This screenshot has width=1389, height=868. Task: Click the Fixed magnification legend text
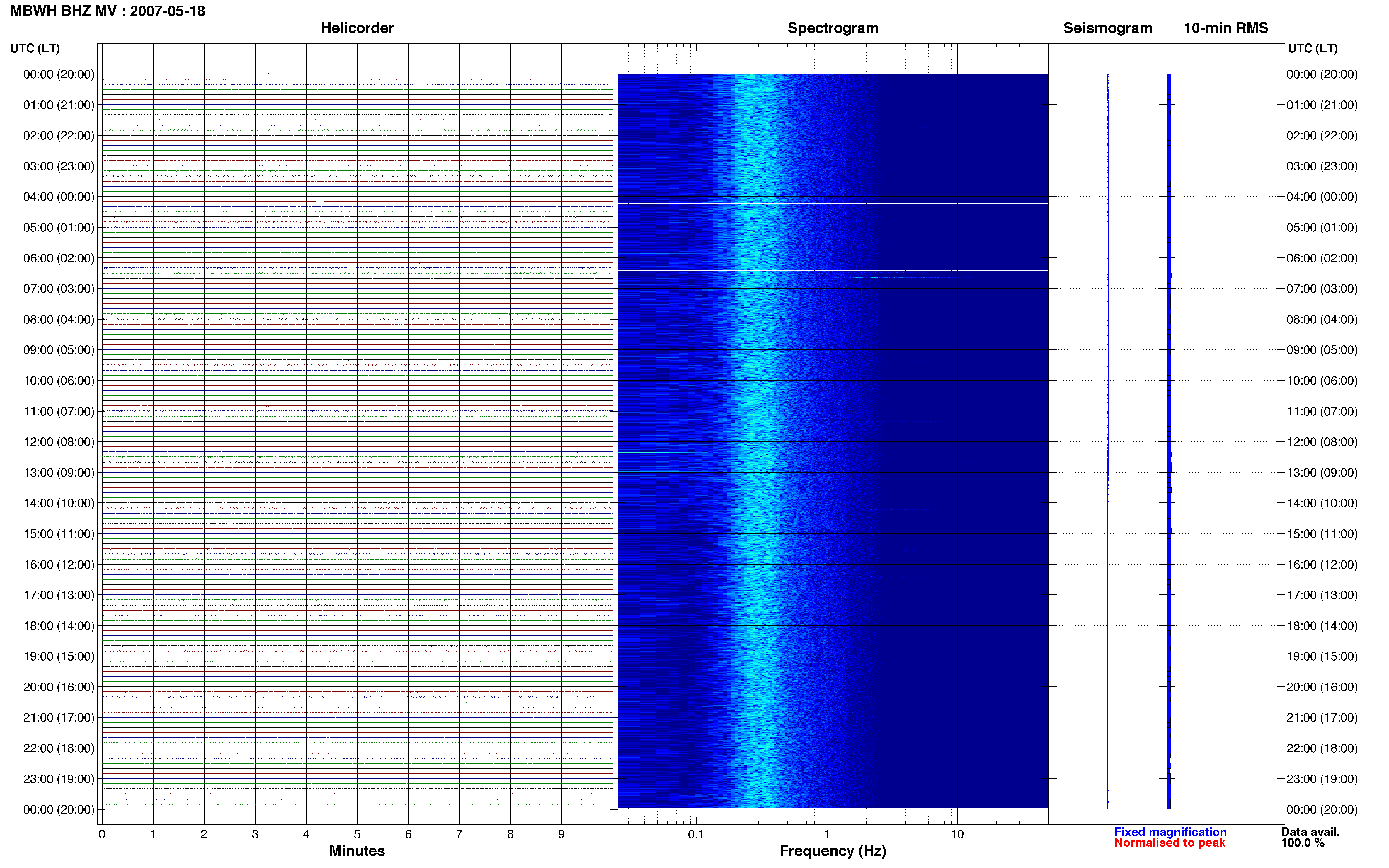click(1170, 832)
